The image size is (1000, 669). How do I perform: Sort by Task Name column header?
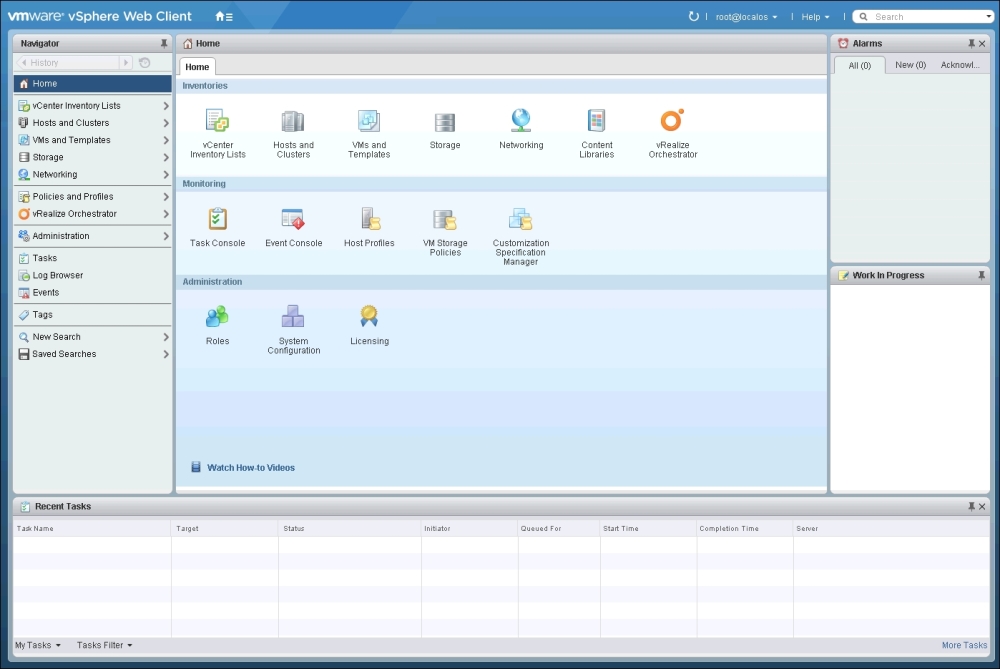(x=92, y=529)
